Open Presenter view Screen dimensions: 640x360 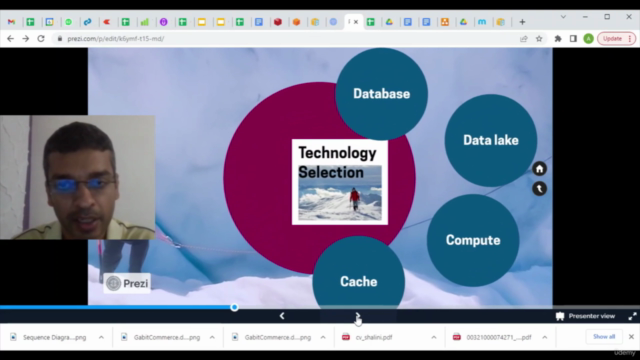[585, 316]
